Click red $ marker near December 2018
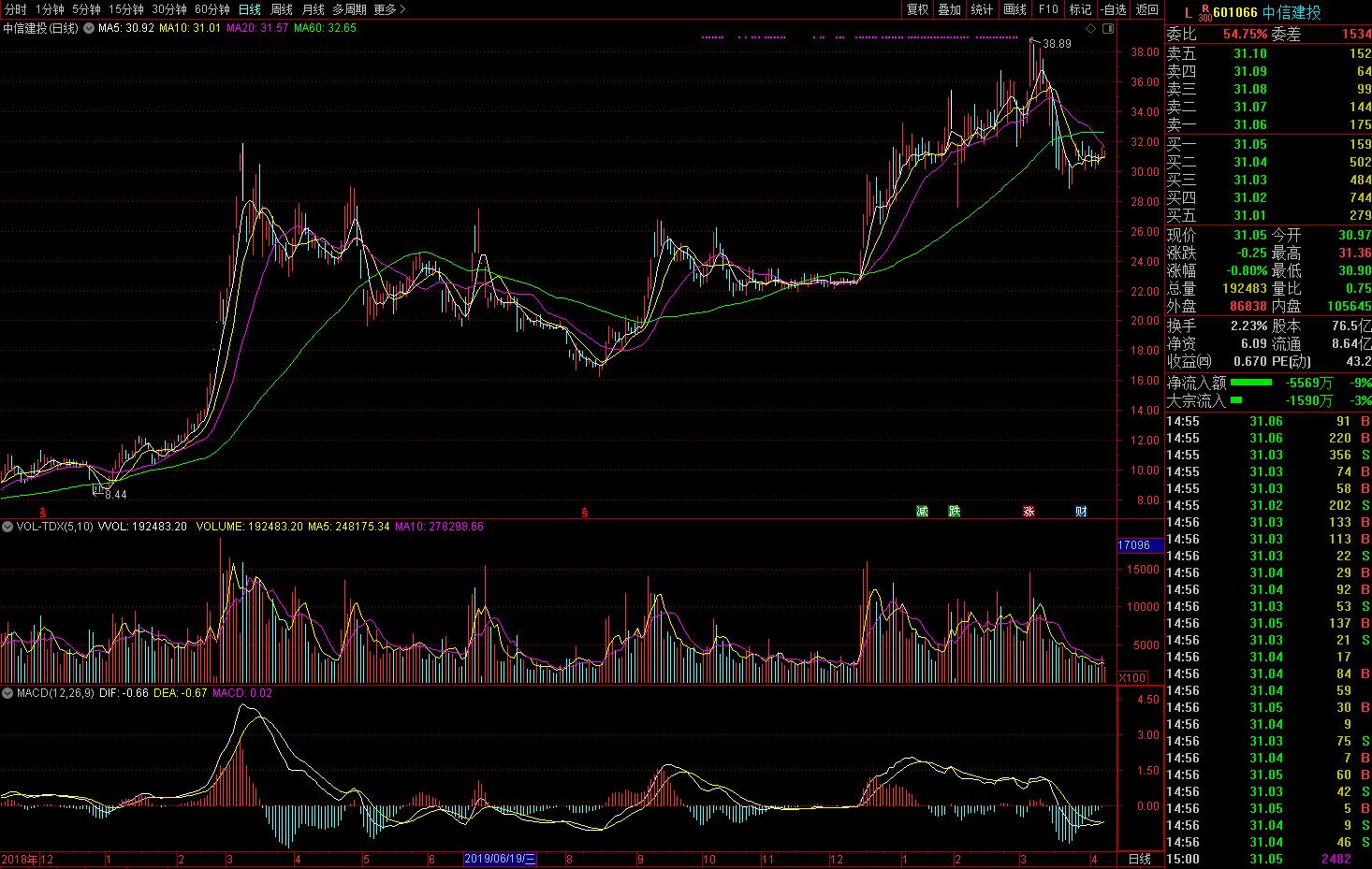 (42, 512)
